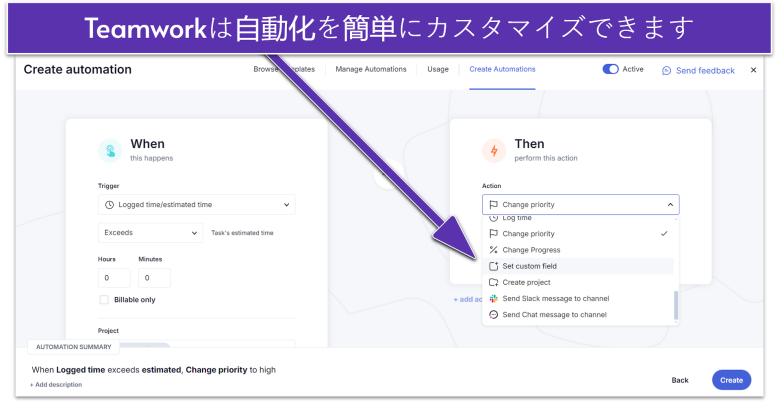The height and width of the screenshot is (402, 780).
Task: Click the Slack logo icon
Action: coord(493,299)
